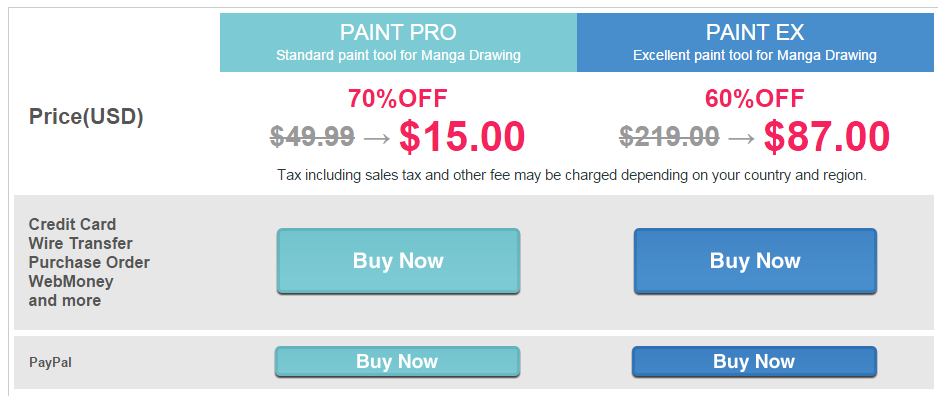Click 'Excellent paint tool for Manga Drawing' subtitle

755,56
